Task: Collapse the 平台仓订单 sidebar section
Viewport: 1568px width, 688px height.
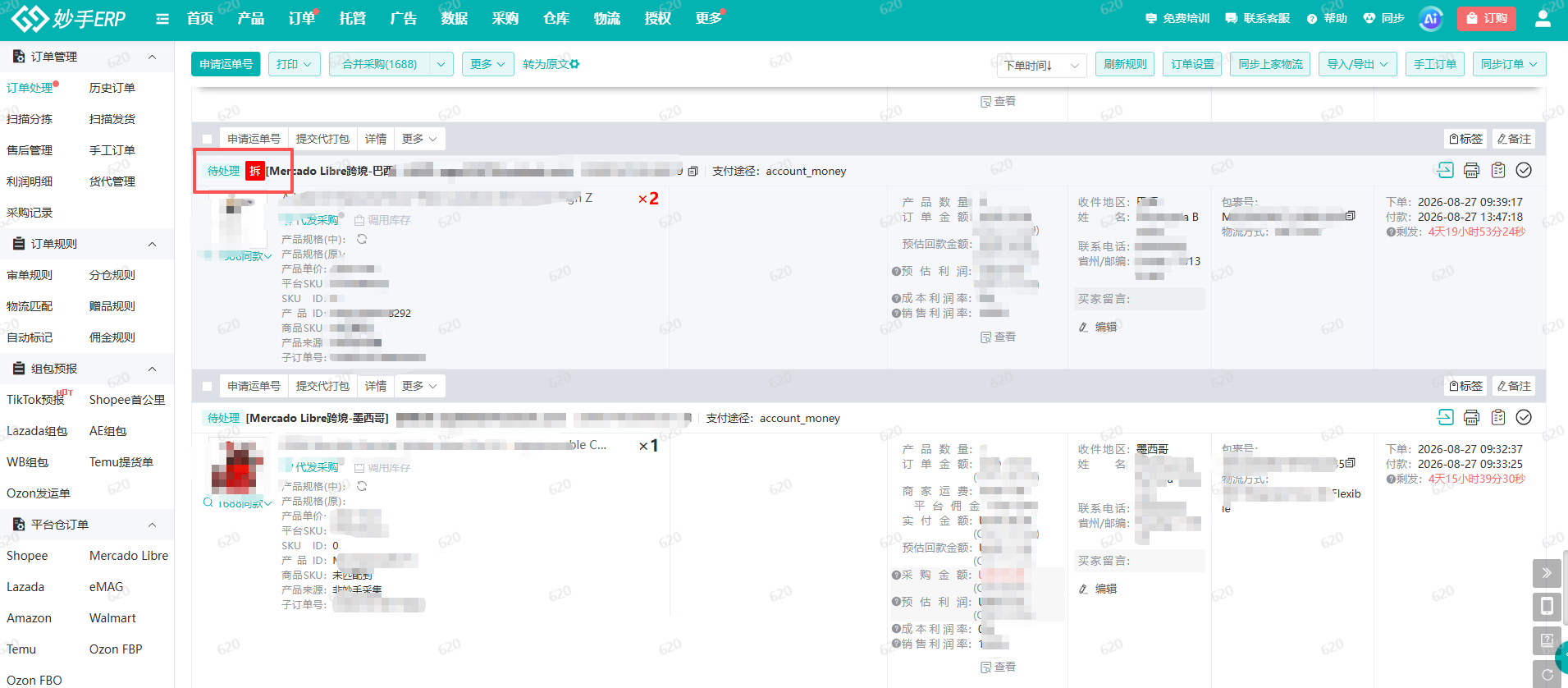Action: coord(152,525)
